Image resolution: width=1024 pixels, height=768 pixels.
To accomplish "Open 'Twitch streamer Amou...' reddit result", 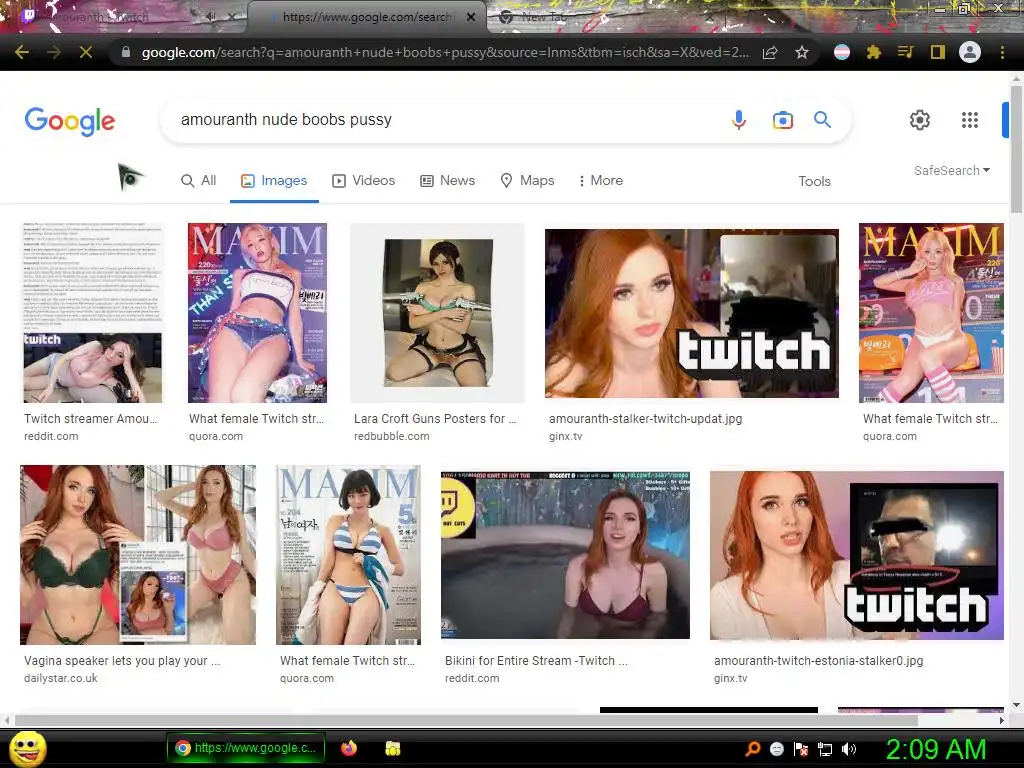I will [91, 419].
